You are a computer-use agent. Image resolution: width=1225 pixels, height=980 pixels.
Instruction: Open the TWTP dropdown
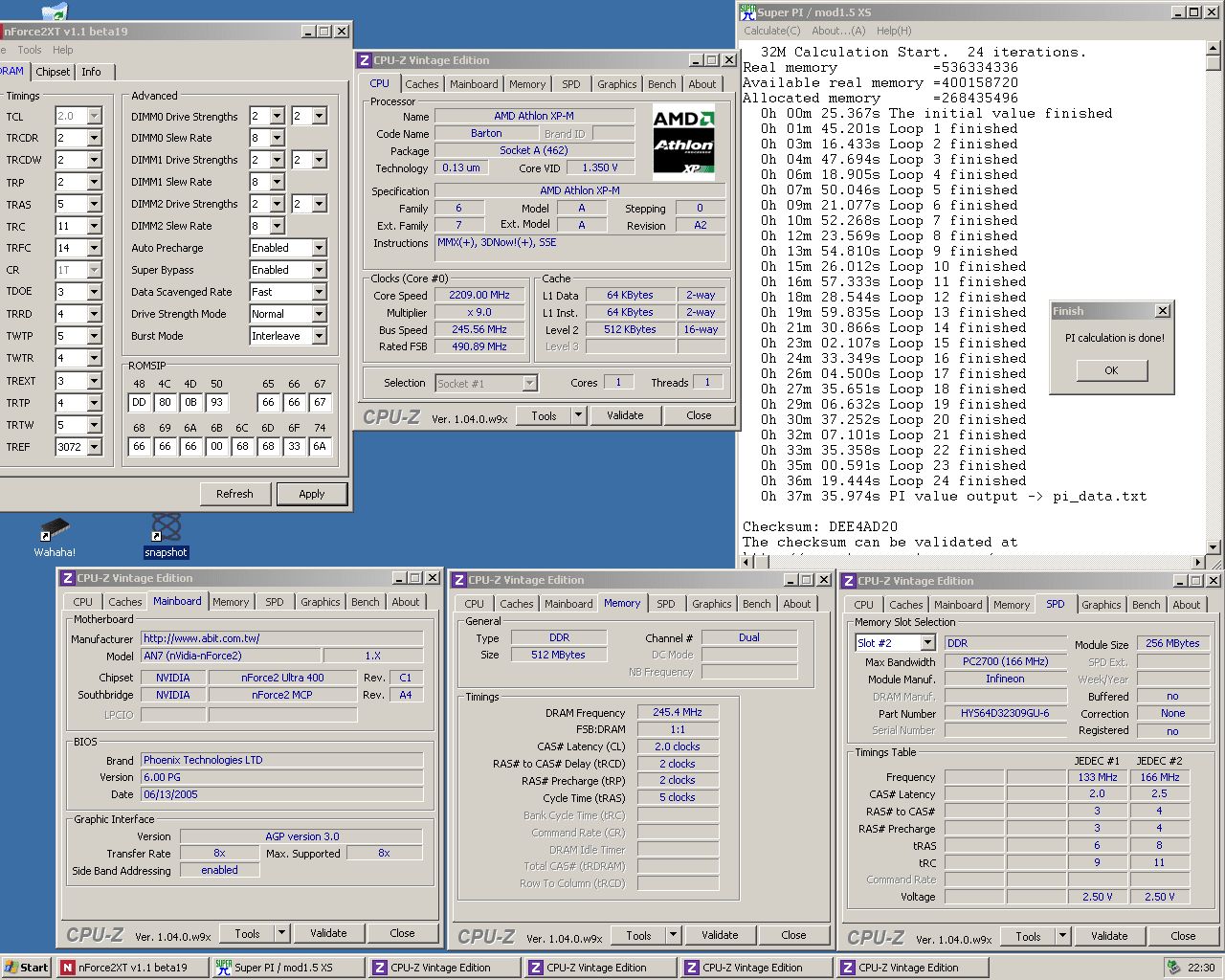(x=94, y=336)
